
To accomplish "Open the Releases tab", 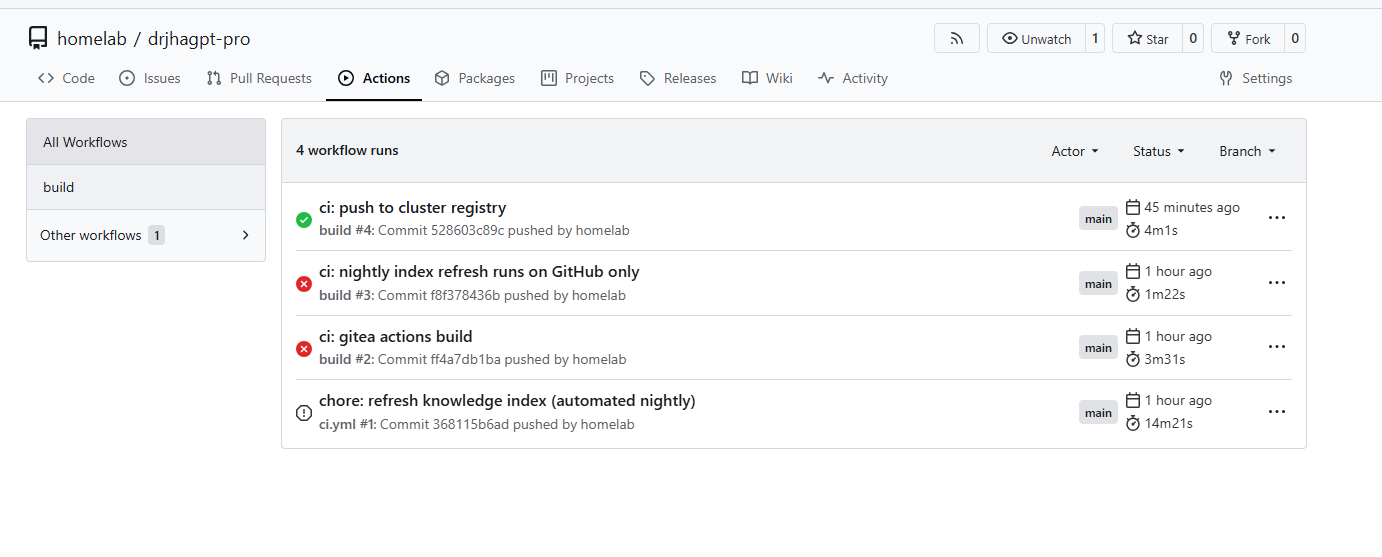I will pyautogui.click(x=678, y=78).
